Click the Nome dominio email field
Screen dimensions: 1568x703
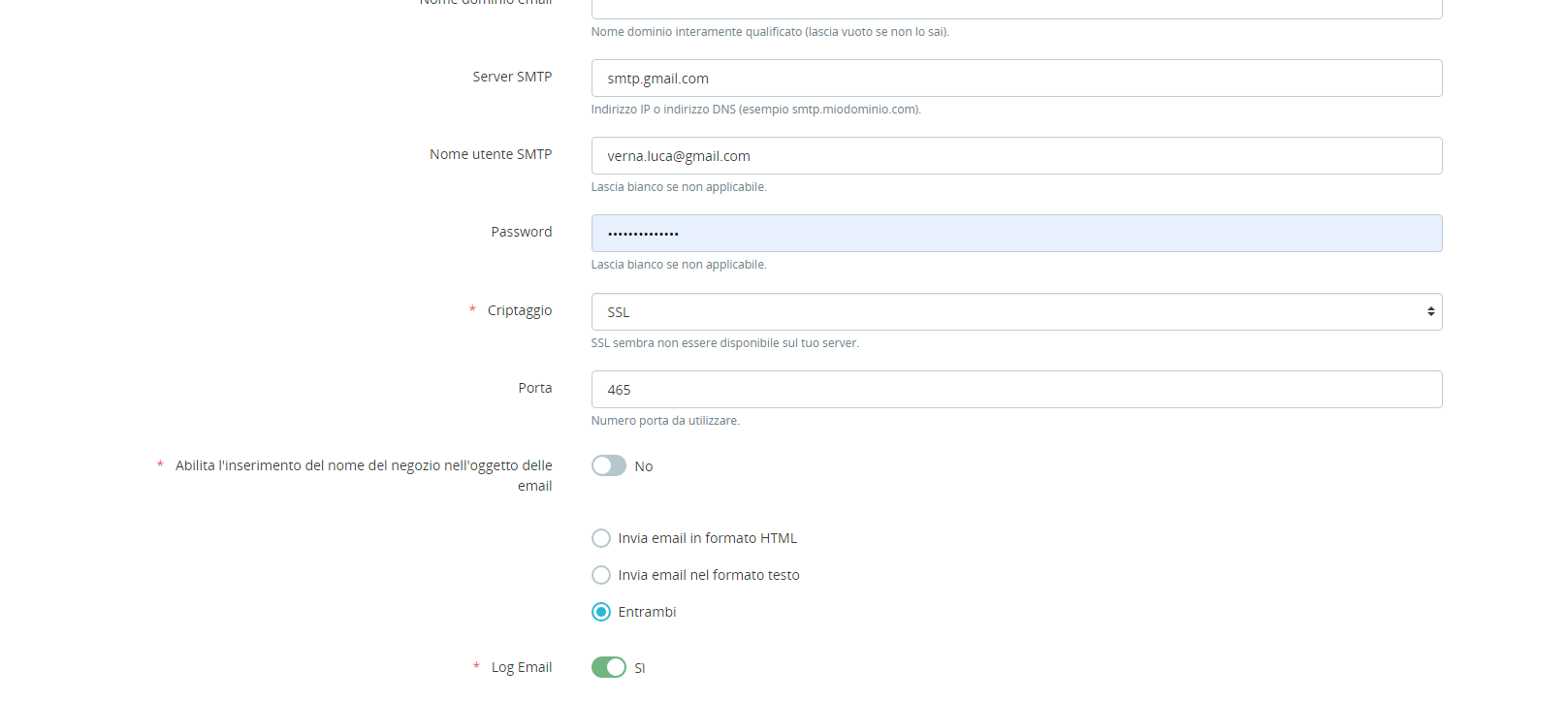pos(1015,8)
